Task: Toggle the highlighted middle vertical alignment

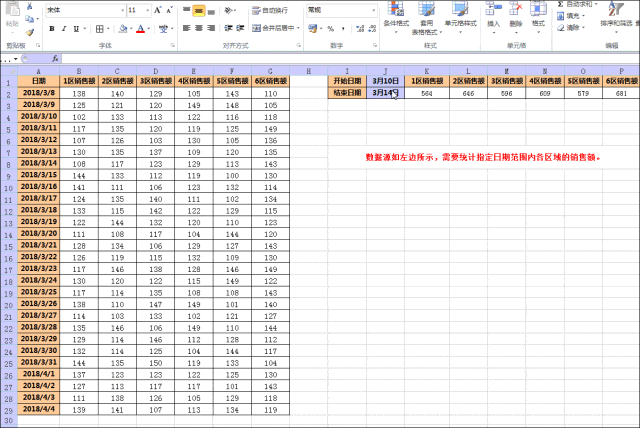Action: (199, 10)
